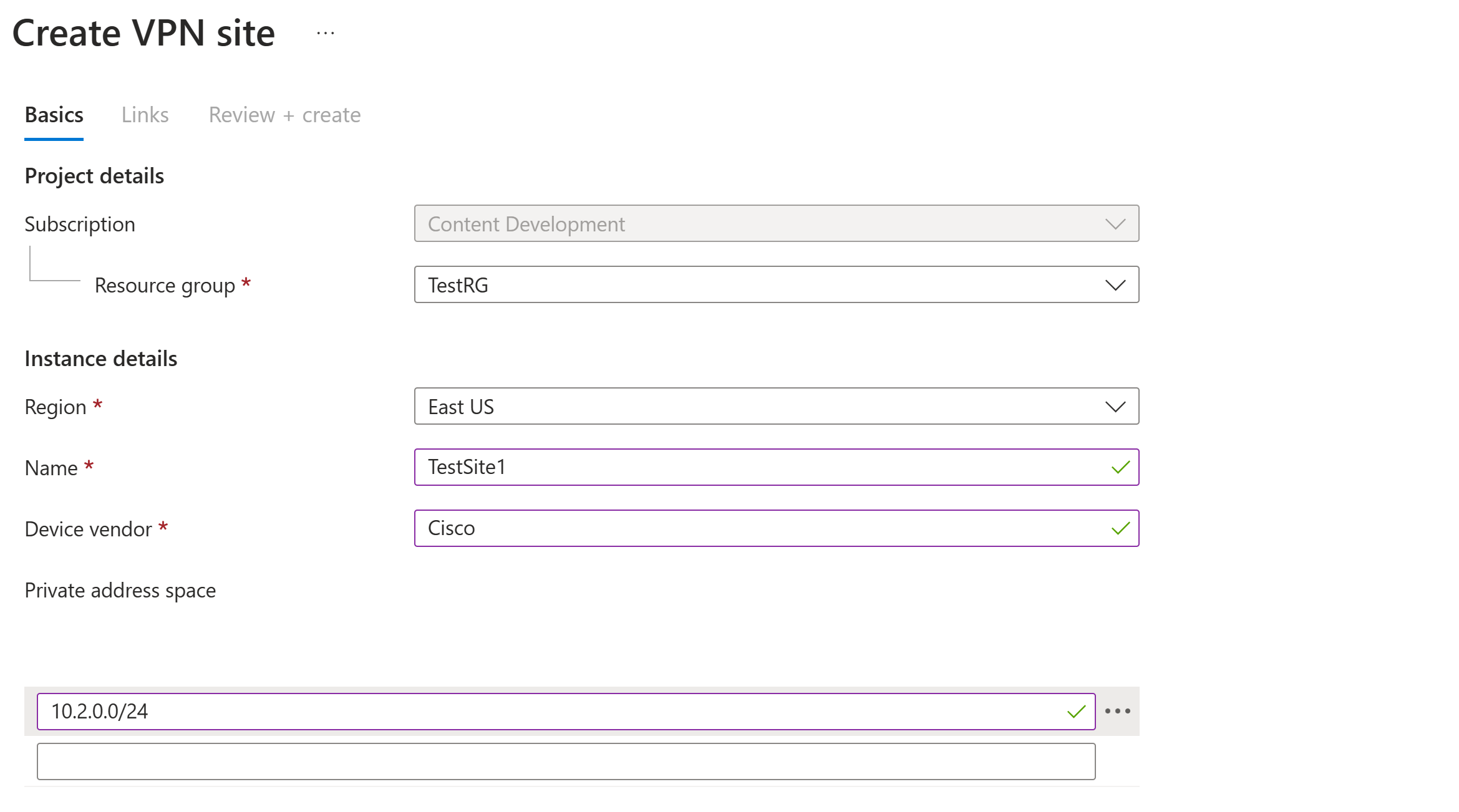Select the Basics tab
This screenshot has width=1459, height=812.
pos(54,115)
